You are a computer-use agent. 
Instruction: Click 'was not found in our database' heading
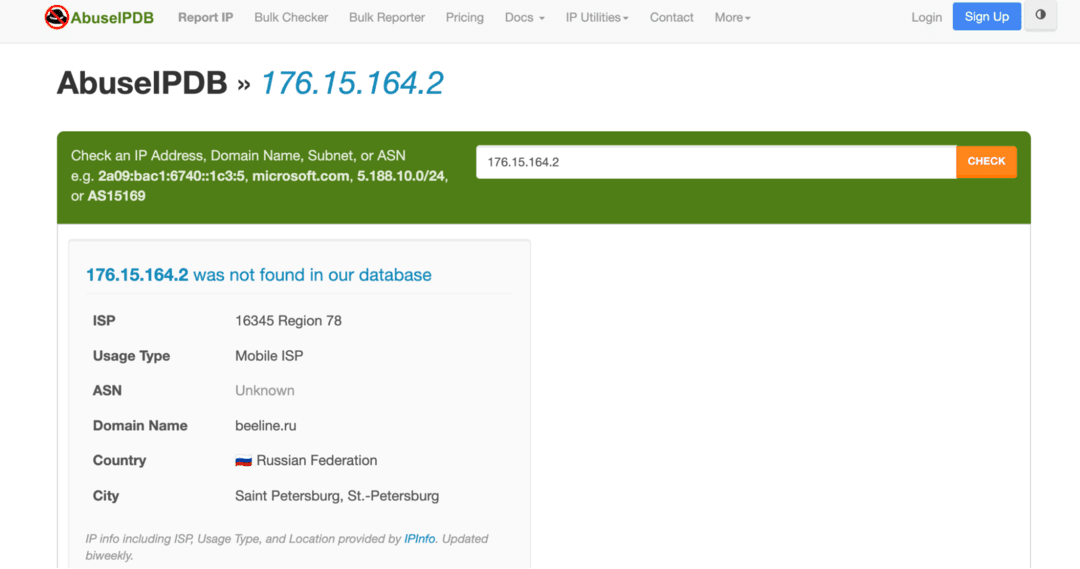(x=312, y=275)
